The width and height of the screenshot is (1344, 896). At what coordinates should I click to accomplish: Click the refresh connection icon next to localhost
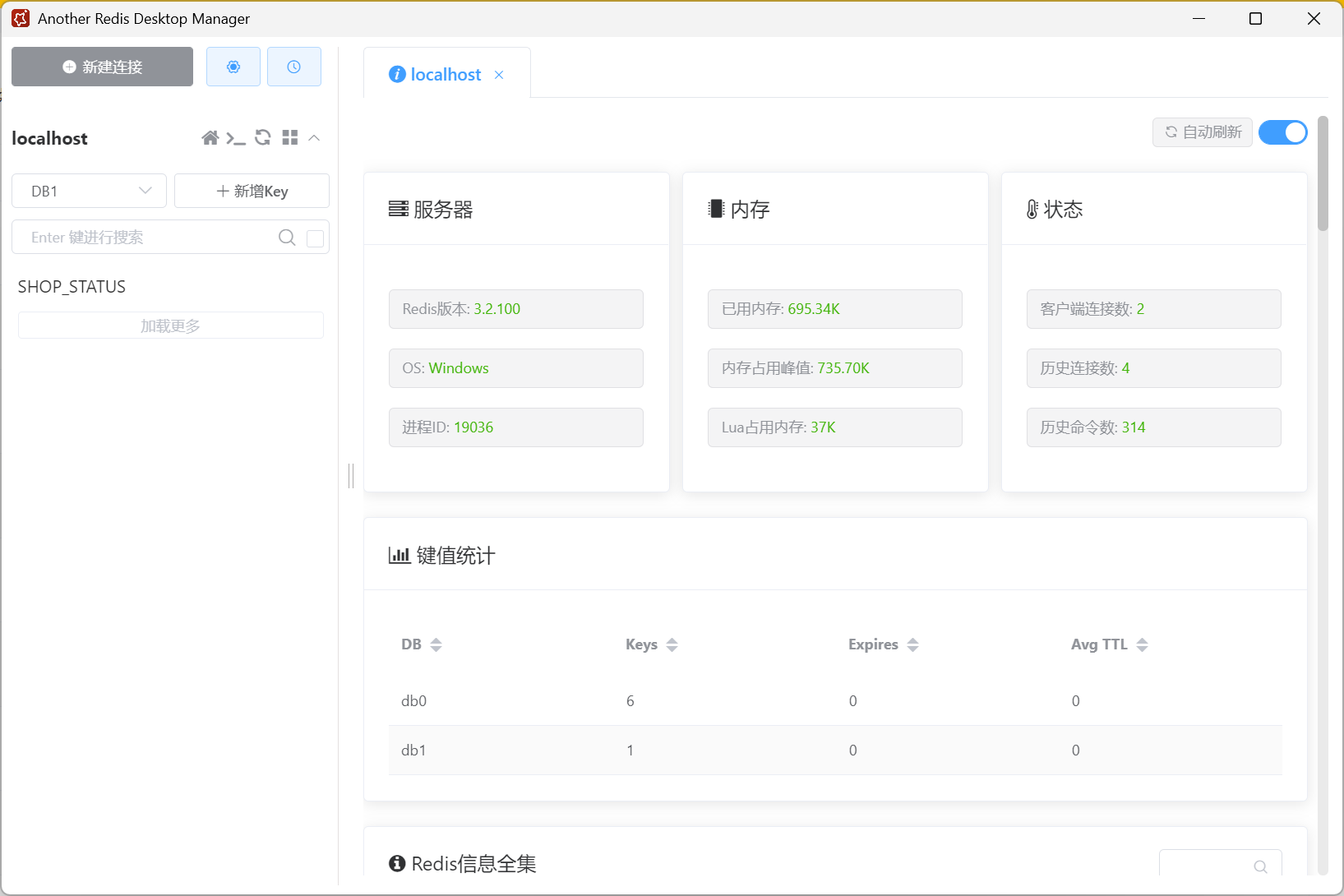[263, 137]
